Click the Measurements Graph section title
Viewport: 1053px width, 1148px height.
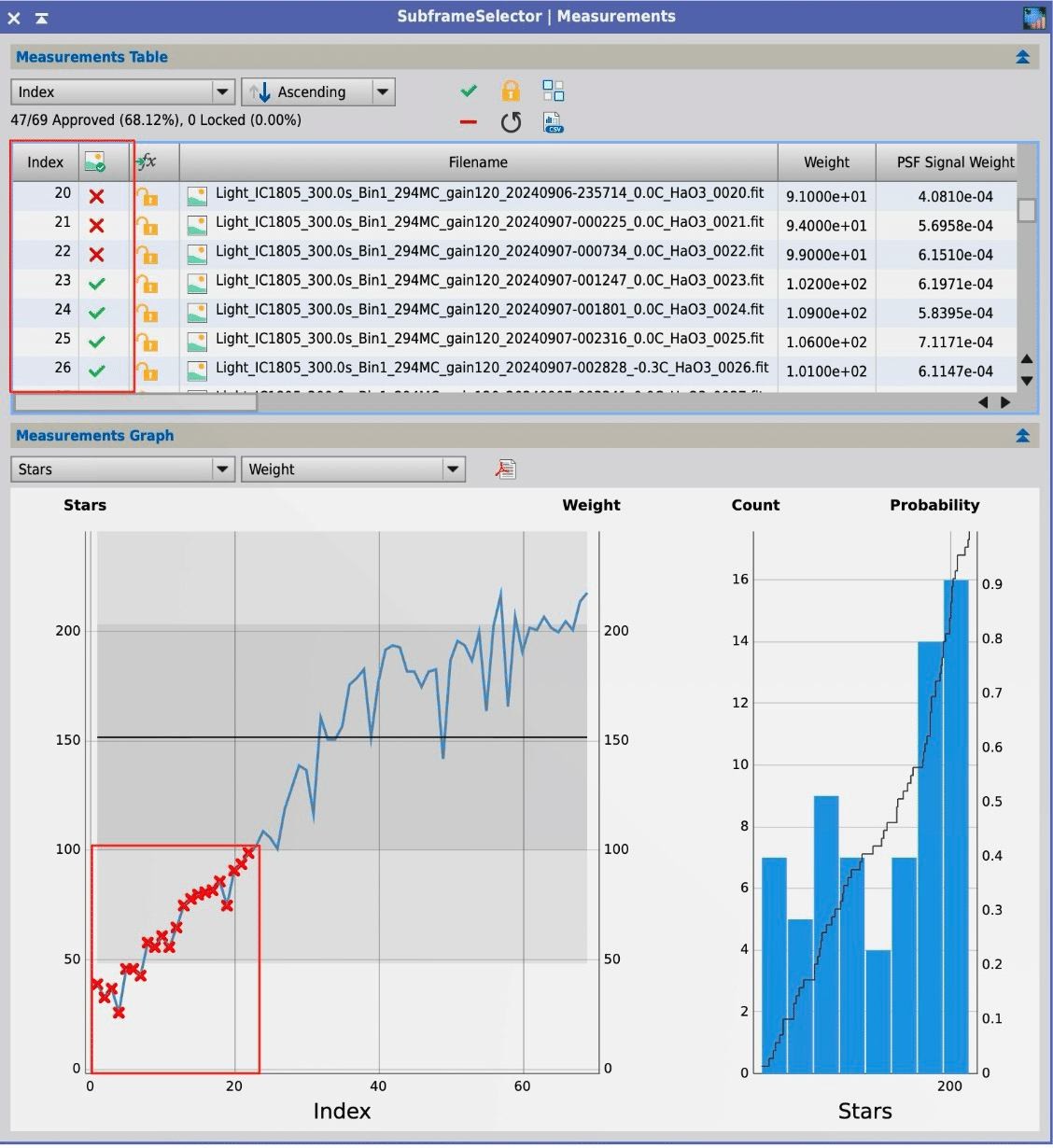point(94,435)
